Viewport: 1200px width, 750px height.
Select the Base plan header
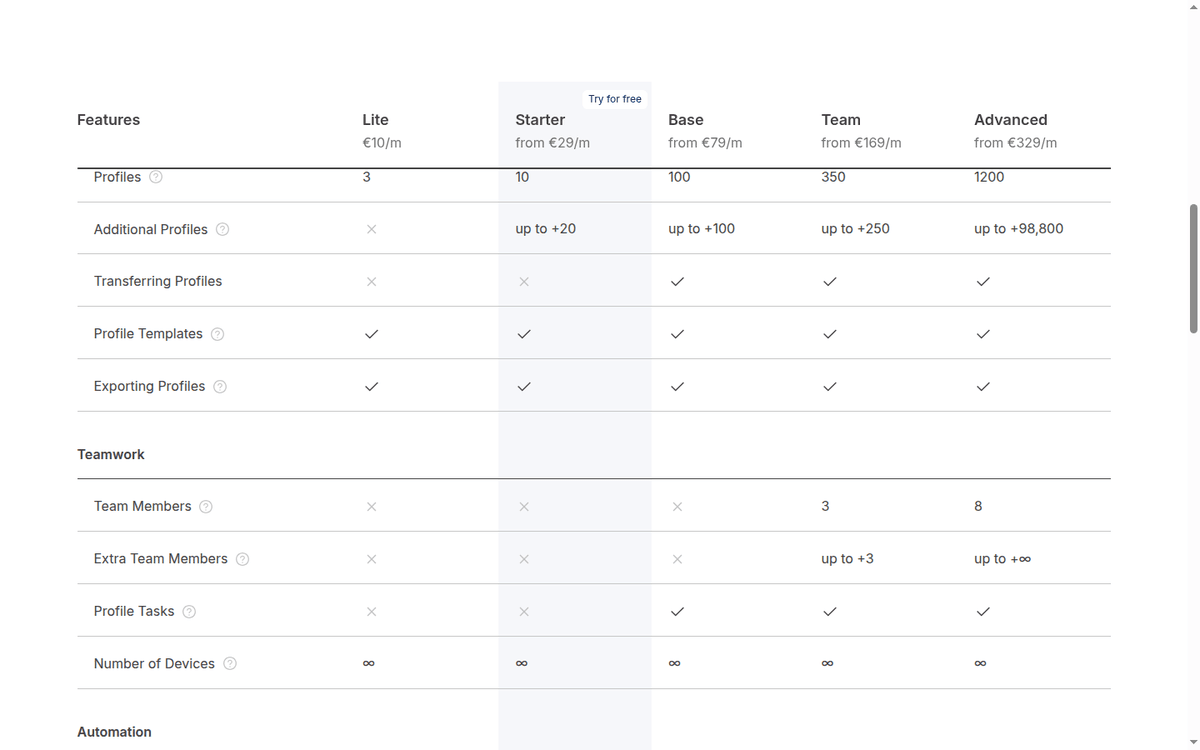686,120
